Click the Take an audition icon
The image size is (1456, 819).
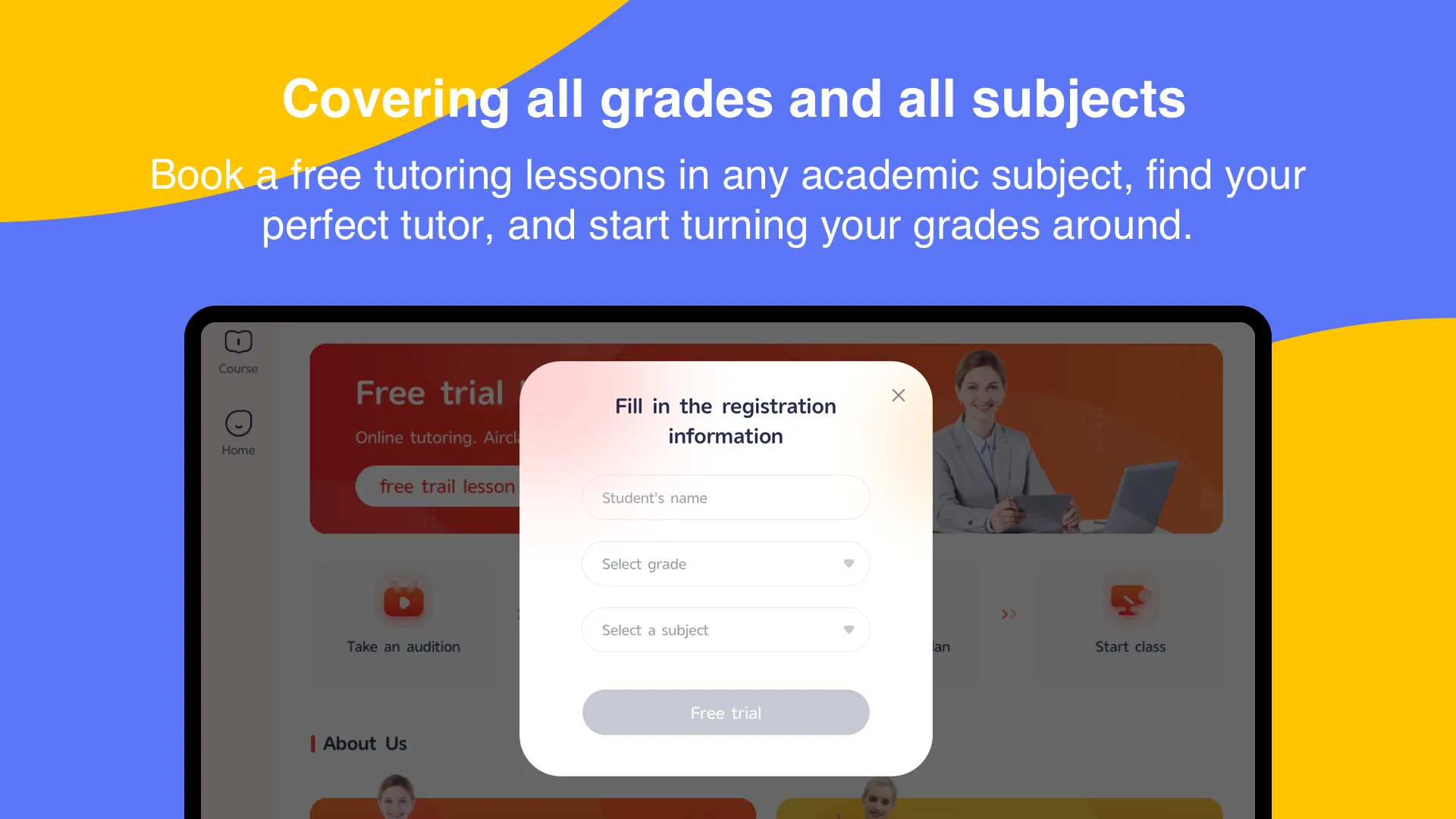pyautogui.click(x=402, y=598)
